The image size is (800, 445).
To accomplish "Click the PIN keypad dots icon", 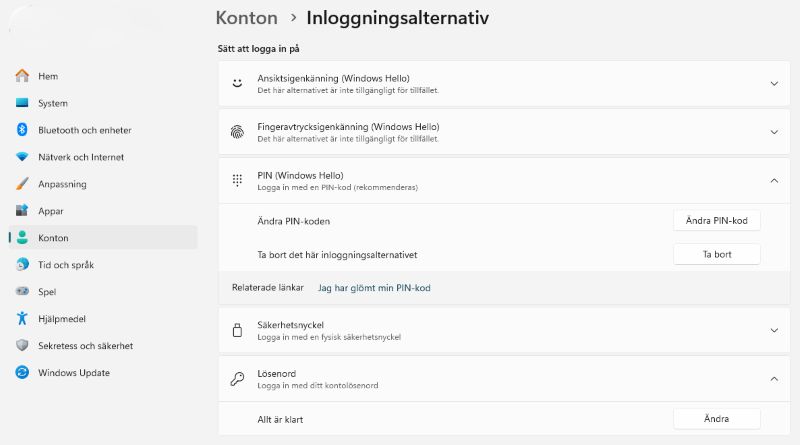I will tap(237, 181).
